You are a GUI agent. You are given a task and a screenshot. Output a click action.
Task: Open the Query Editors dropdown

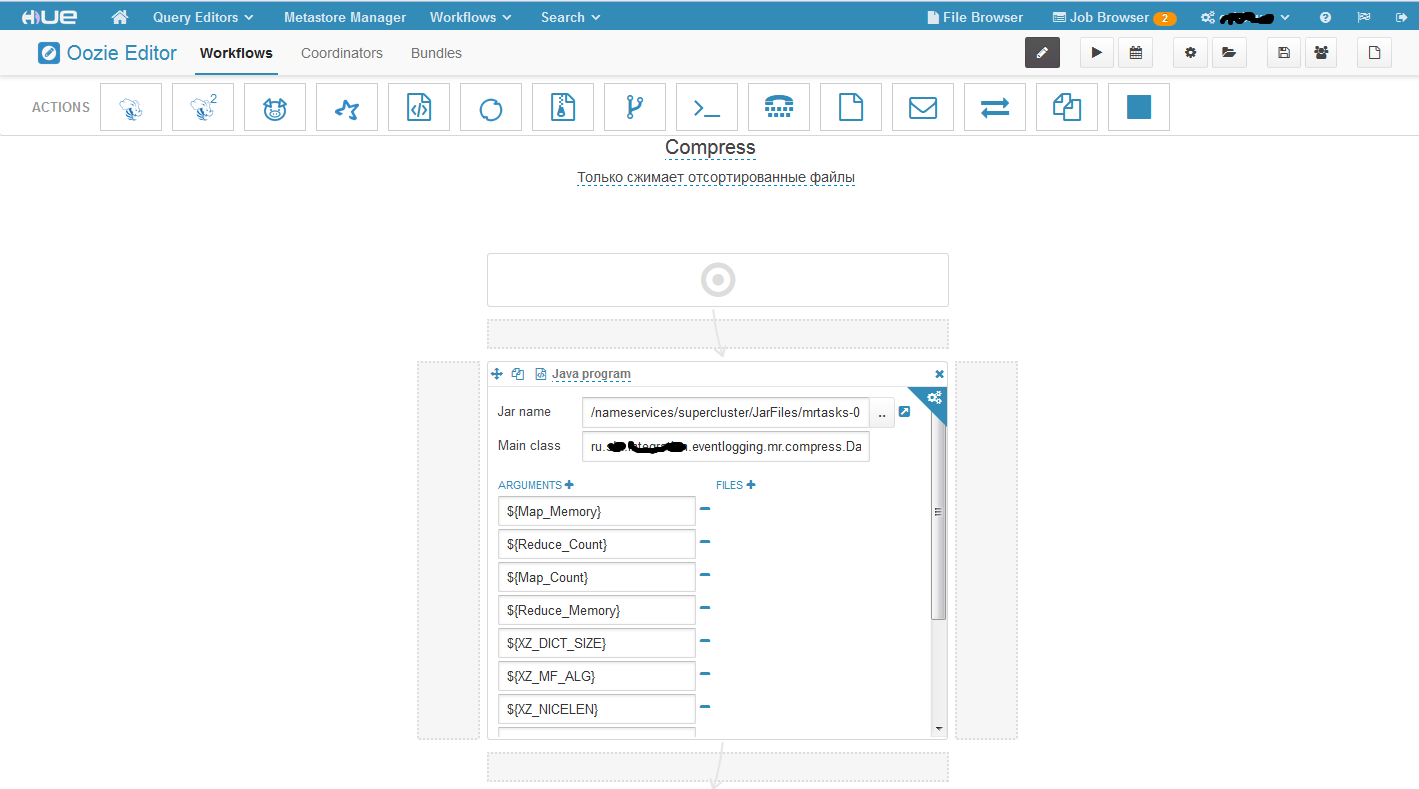203,17
